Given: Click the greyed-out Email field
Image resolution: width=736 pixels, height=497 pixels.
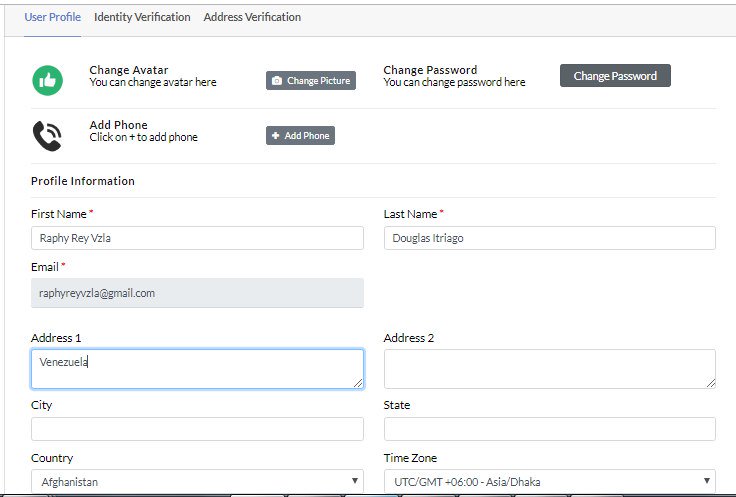Looking at the screenshot, I should pos(197,293).
